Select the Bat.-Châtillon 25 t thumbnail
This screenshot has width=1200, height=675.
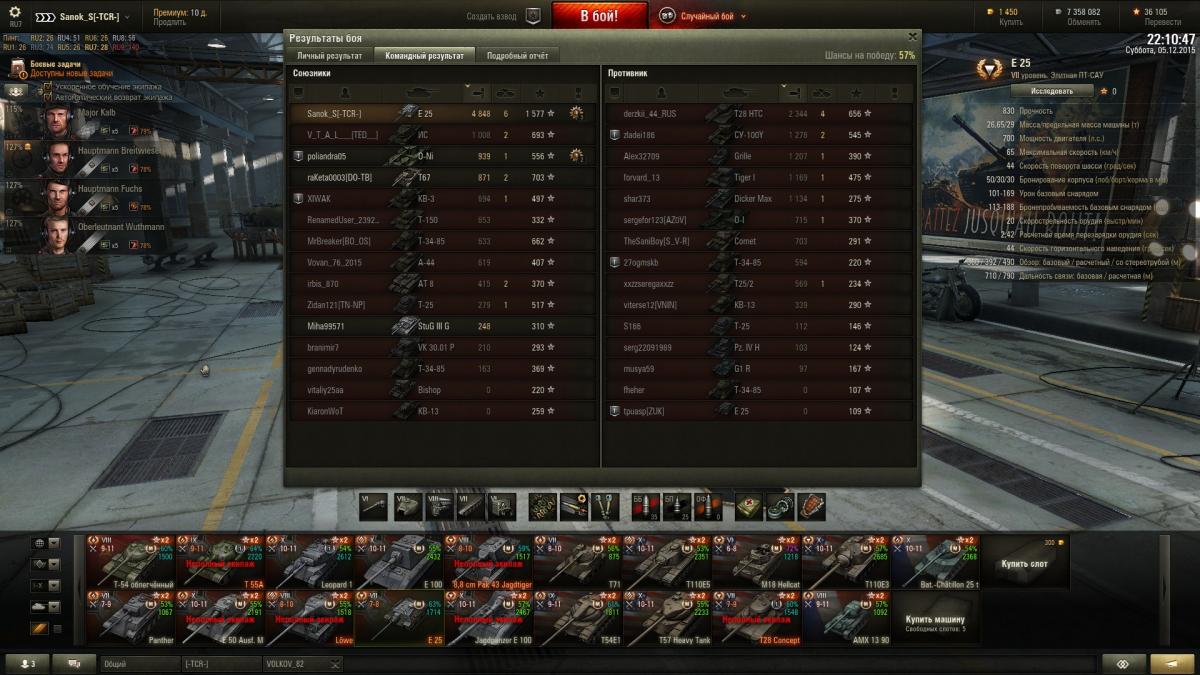(936, 563)
